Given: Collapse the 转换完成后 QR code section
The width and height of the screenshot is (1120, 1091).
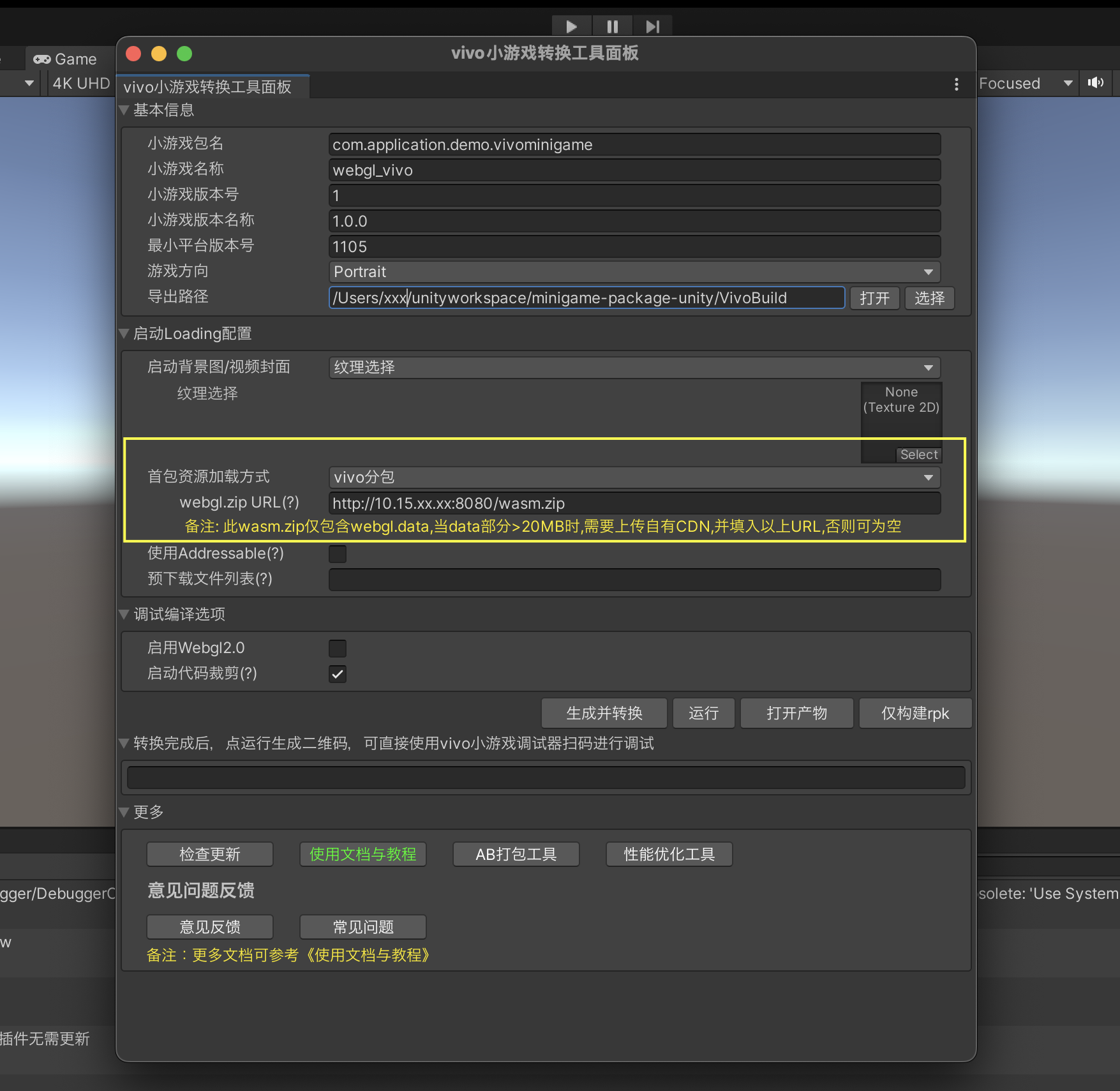Looking at the screenshot, I should pos(124,743).
